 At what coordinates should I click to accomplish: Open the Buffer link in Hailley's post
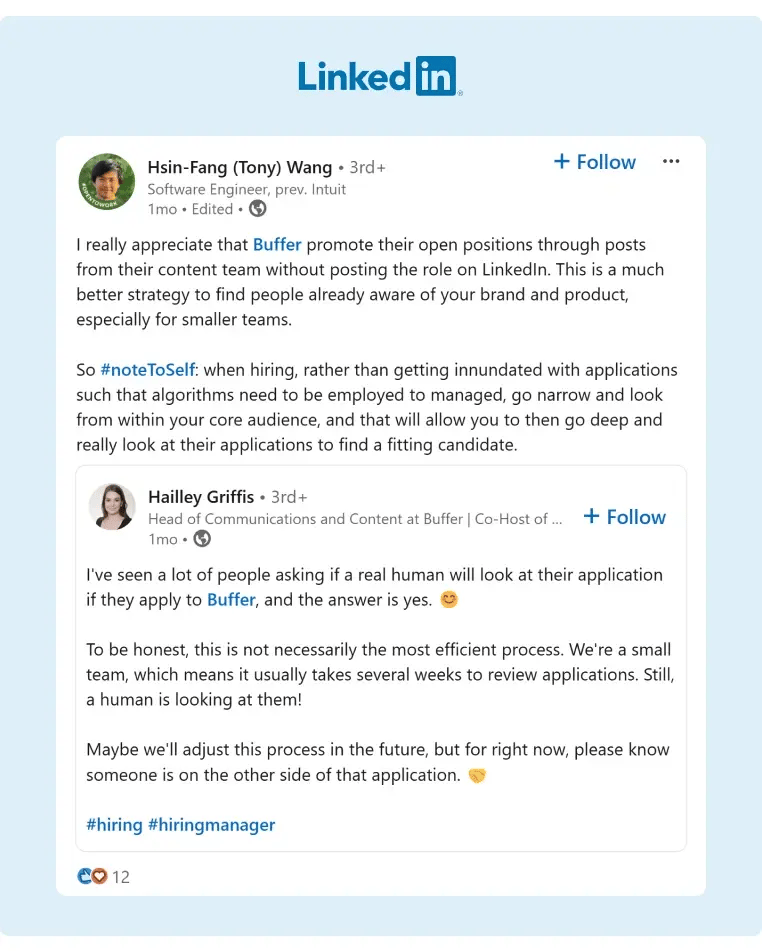[x=231, y=600]
